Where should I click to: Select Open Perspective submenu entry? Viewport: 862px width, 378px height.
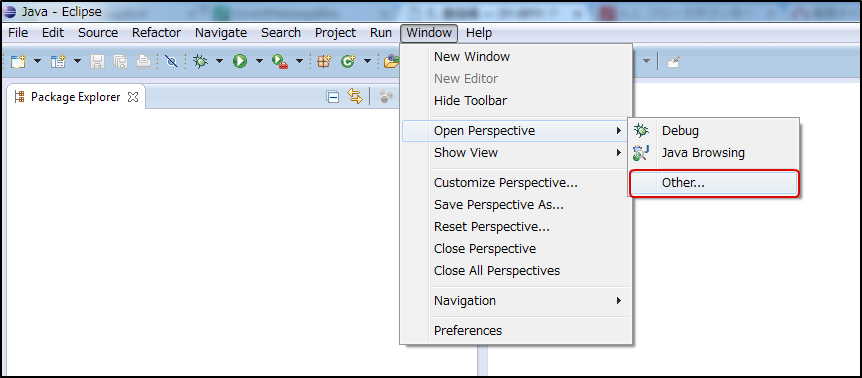tap(516, 131)
